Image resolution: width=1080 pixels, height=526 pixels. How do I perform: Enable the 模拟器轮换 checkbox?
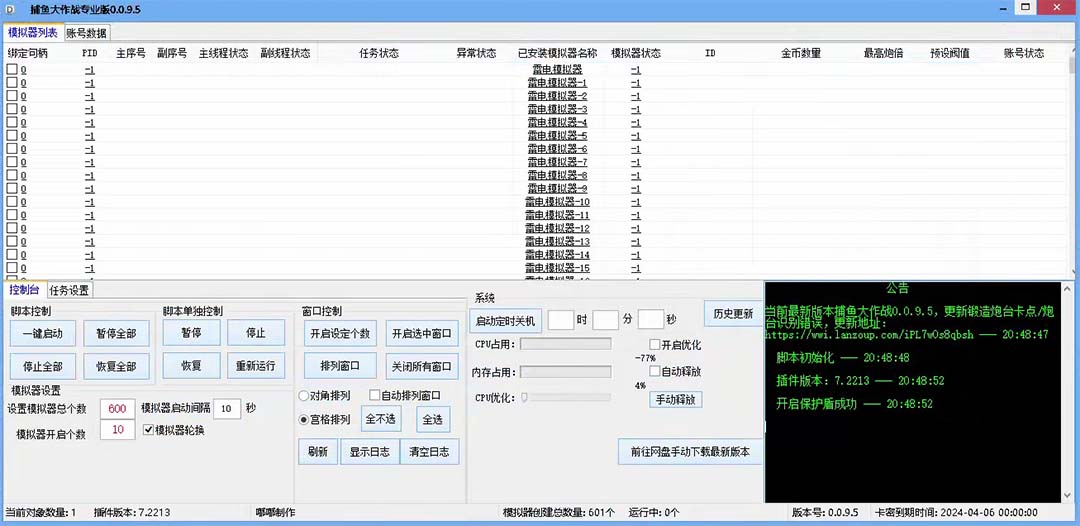[149, 431]
